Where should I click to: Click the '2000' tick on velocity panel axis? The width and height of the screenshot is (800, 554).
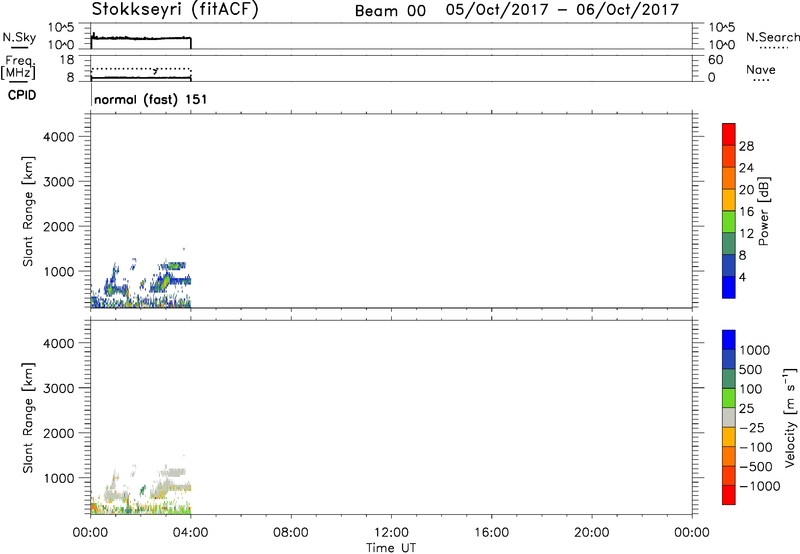click(59, 433)
